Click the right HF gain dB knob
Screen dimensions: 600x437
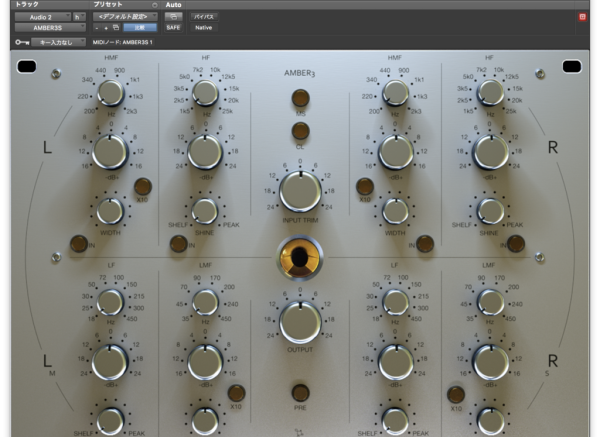pos(491,152)
